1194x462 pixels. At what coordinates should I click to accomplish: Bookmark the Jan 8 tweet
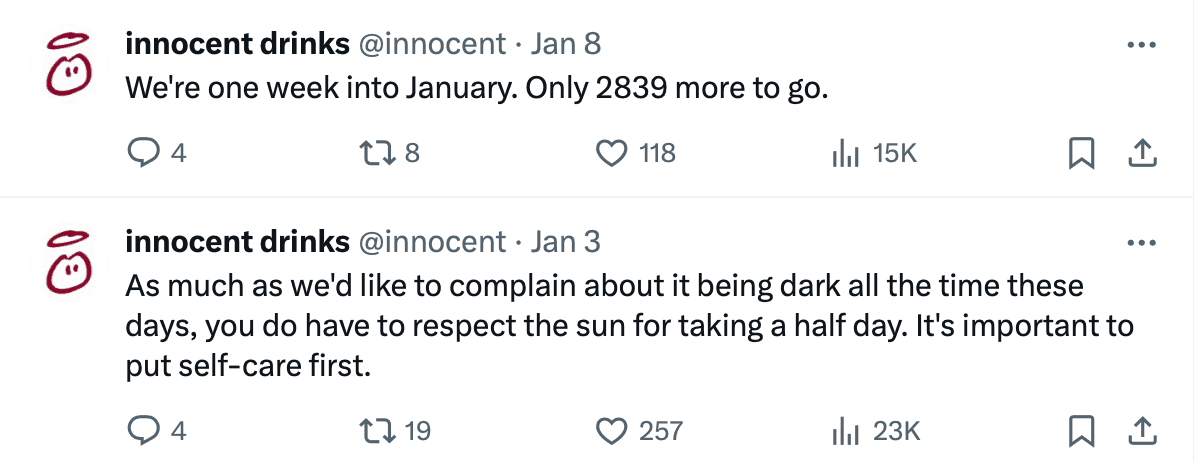point(1080,153)
